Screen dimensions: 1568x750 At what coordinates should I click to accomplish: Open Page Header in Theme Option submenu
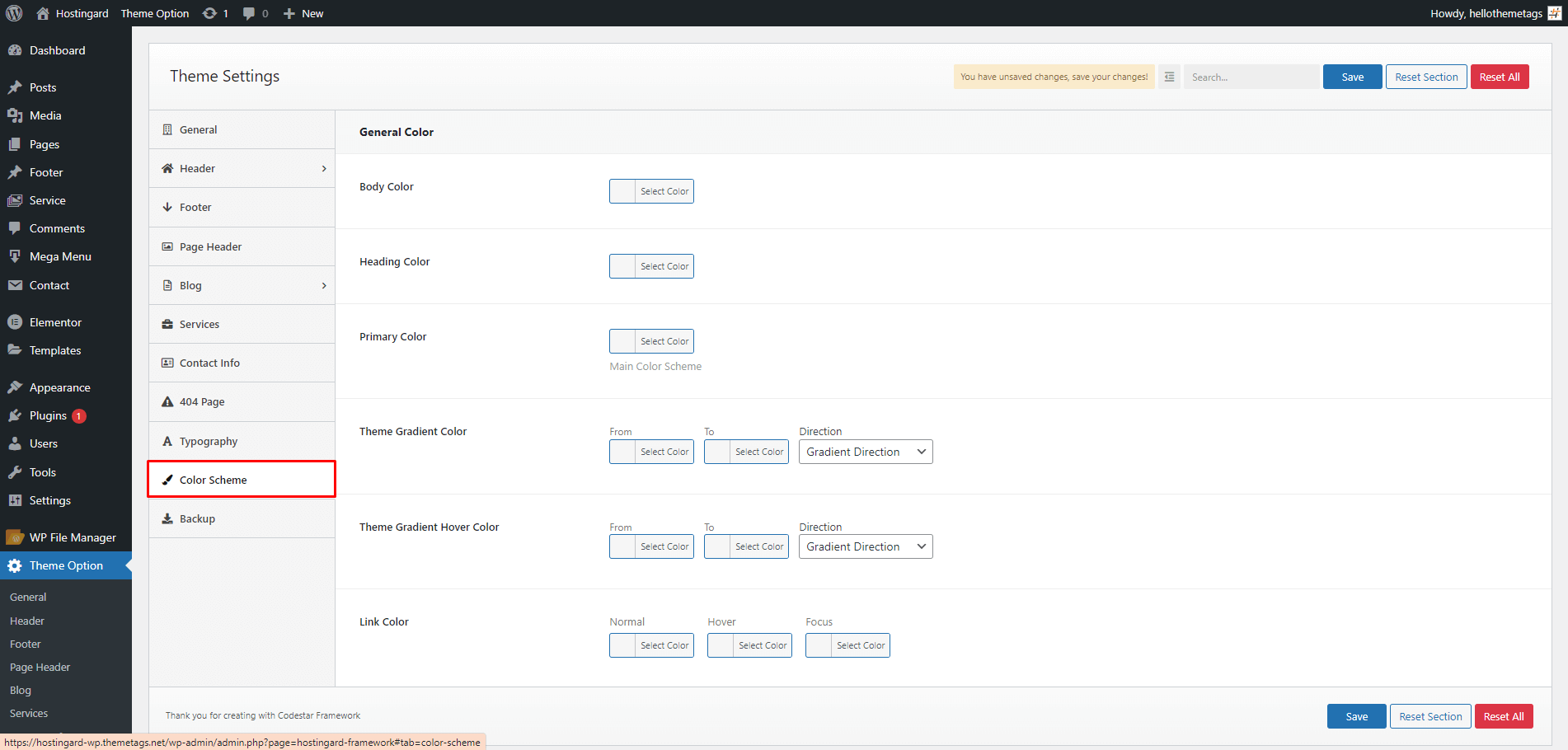pyautogui.click(x=40, y=667)
